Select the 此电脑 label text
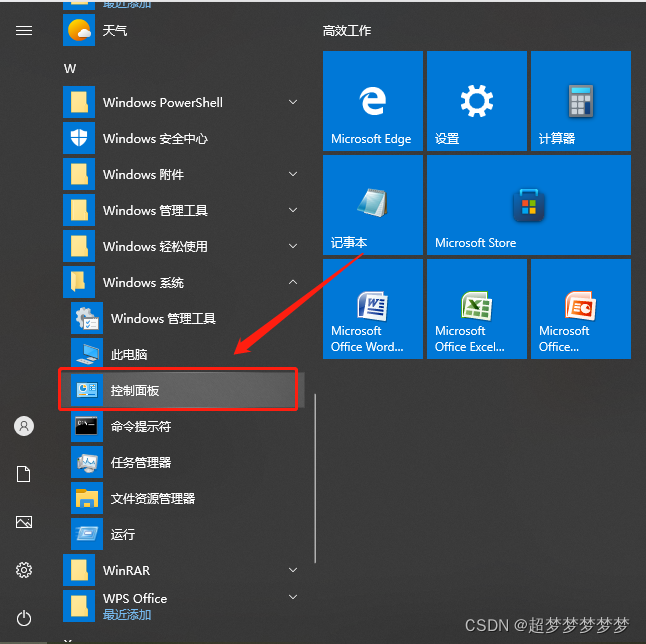 (x=129, y=354)
